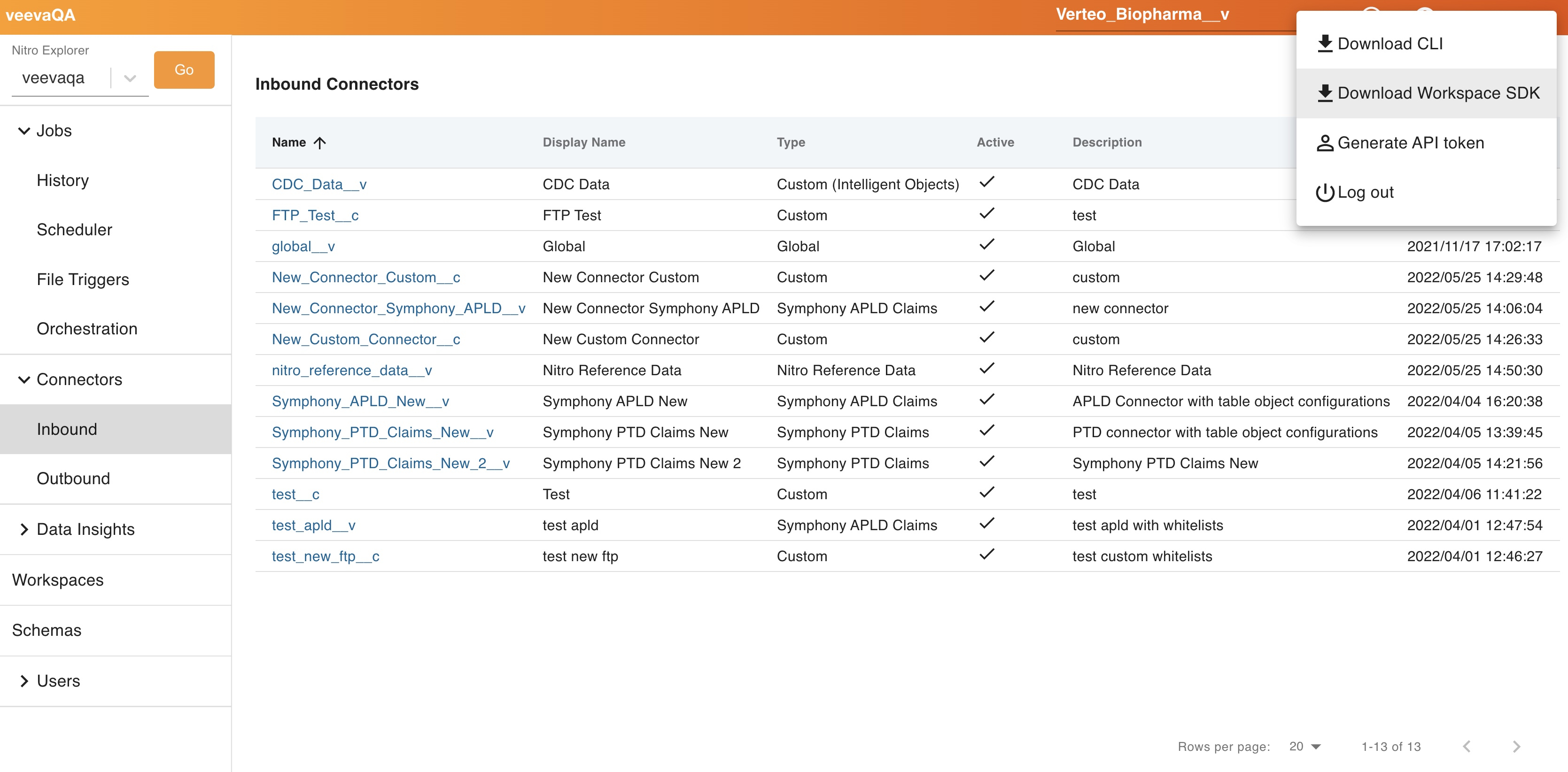Click the Name column ascending sort arrow

(x=319, y=142)
